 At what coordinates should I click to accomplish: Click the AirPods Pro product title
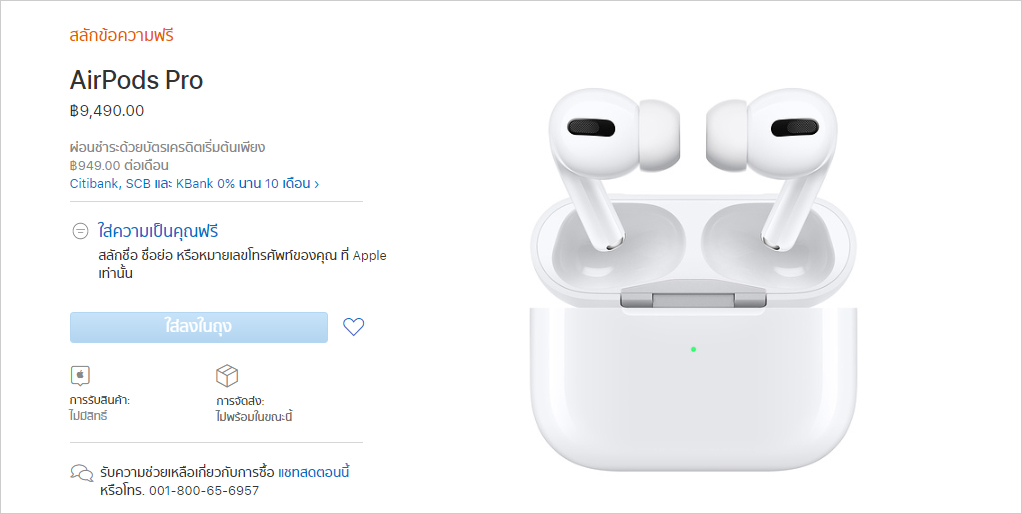pyautogui.click(x=136, y=80)
